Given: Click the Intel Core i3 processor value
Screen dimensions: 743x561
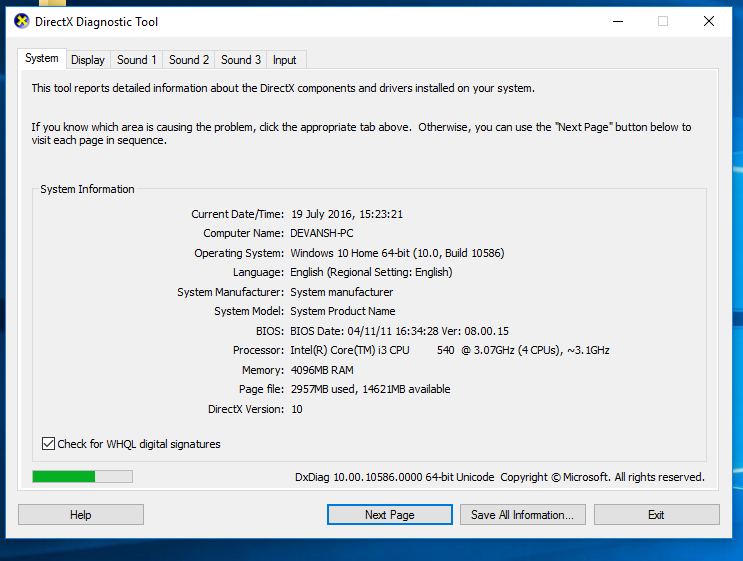Looking at the screenshot, I should click(x=450, y=350).
